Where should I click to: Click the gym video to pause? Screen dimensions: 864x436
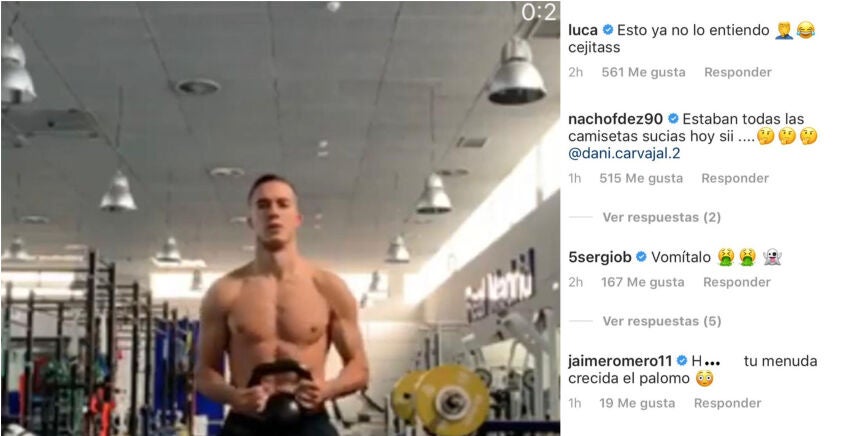[x=280, y=218]
